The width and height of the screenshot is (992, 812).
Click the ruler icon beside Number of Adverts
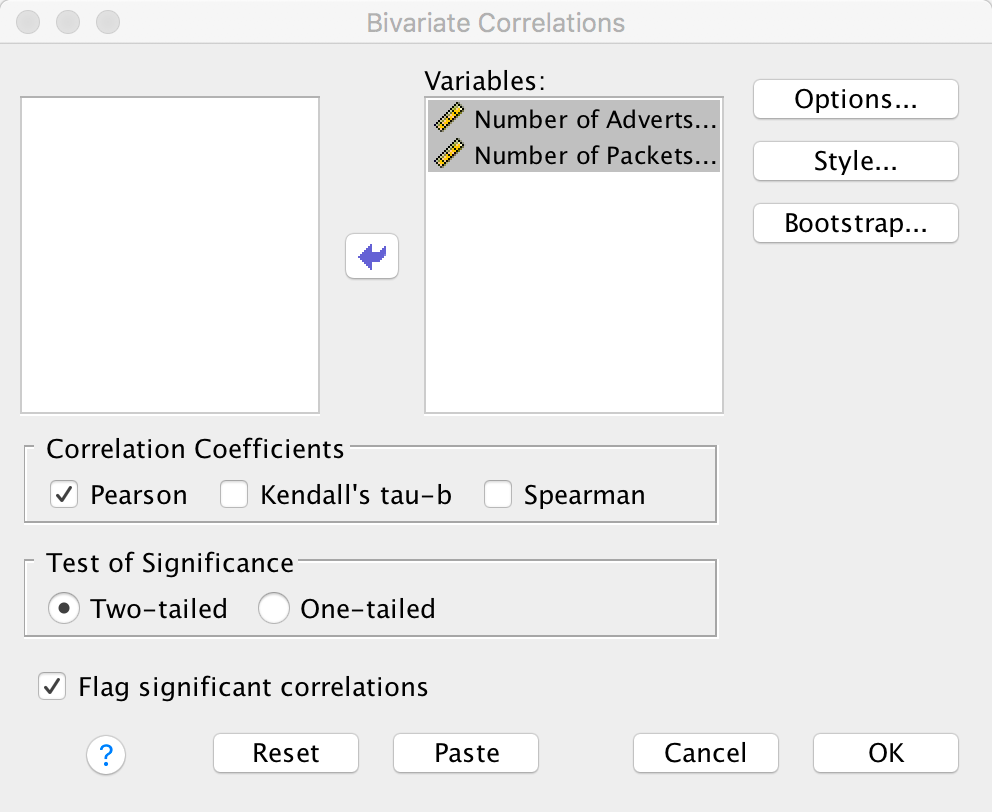click(x=450, y=119)
